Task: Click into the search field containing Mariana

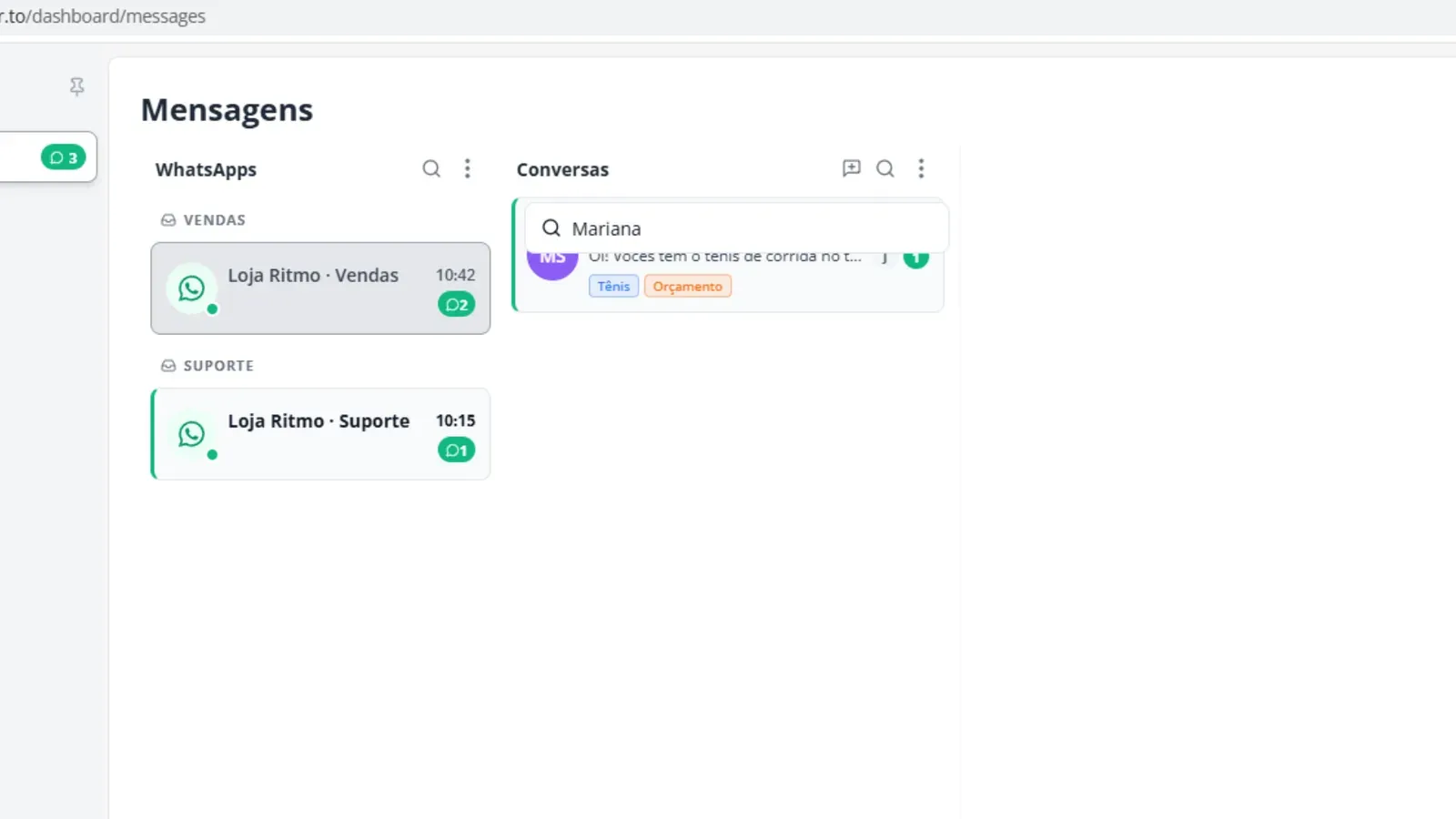Action: point(737,228)
